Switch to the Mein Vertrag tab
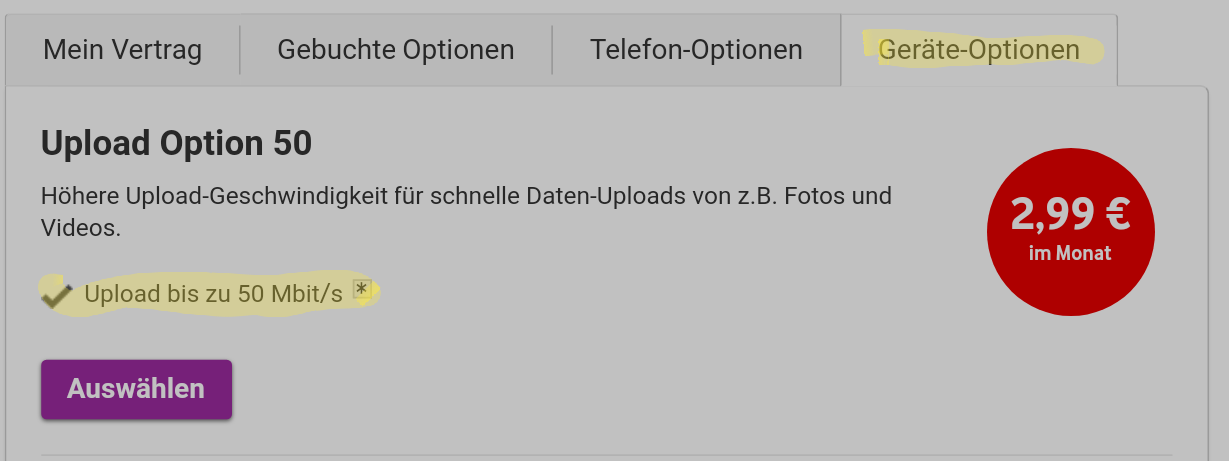 [122, 49]
